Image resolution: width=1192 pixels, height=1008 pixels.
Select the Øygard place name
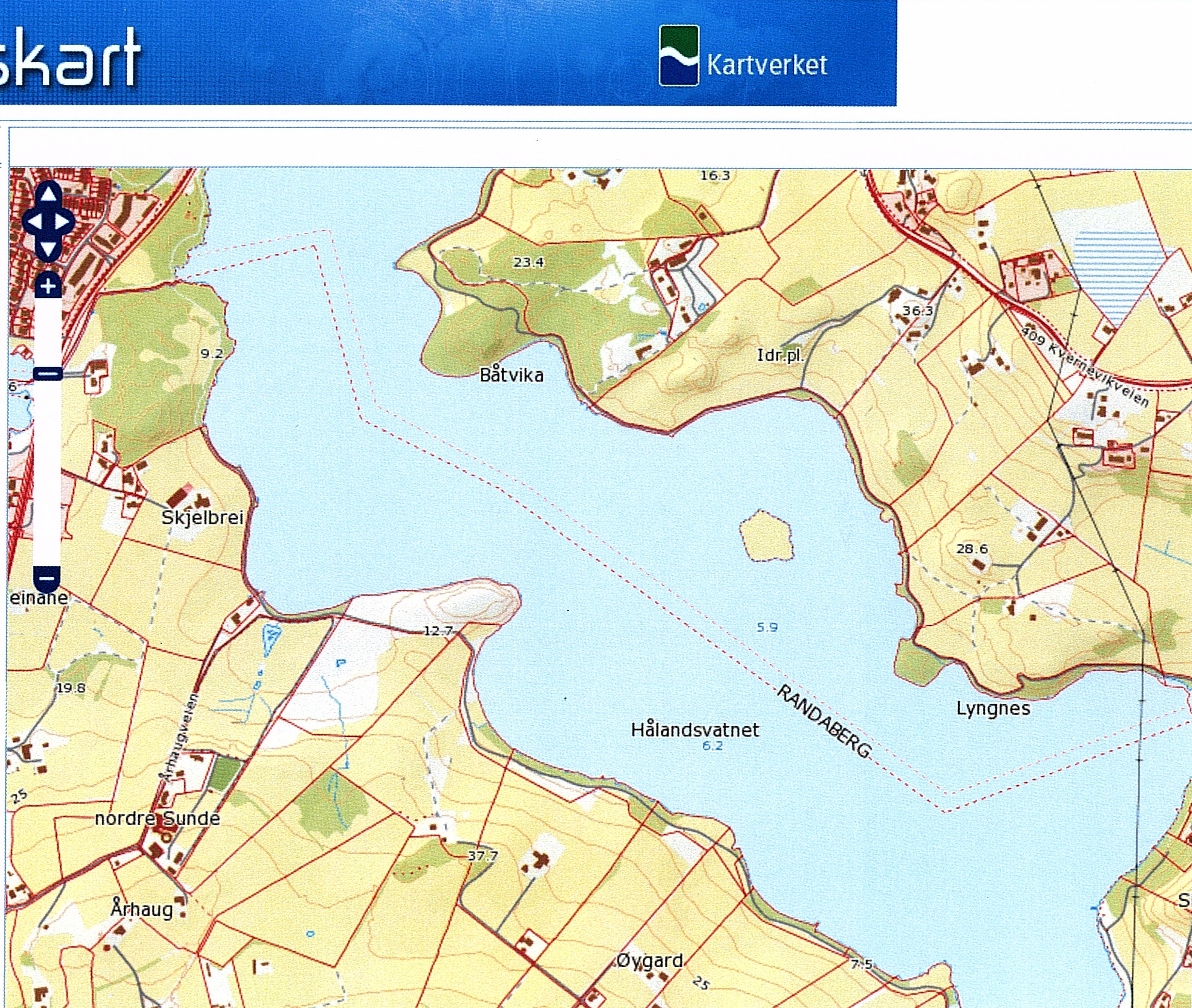coord(650,960)
